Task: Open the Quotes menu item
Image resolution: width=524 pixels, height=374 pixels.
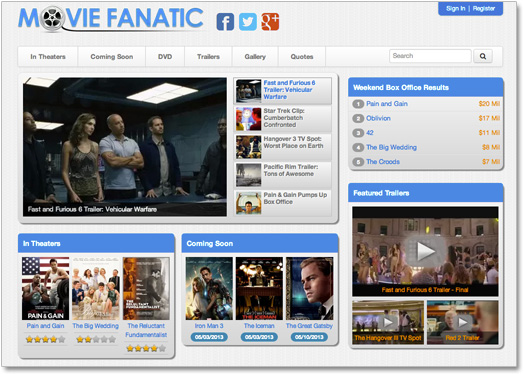Action: (302, 57)
